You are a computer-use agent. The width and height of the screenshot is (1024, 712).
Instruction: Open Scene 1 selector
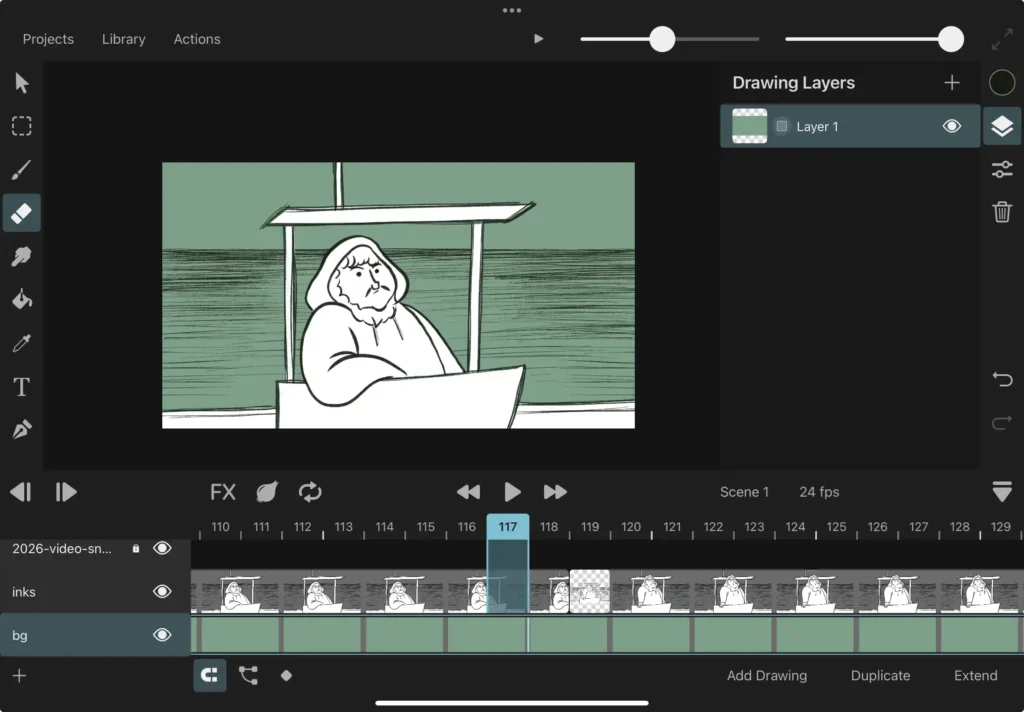click(744, 492)
